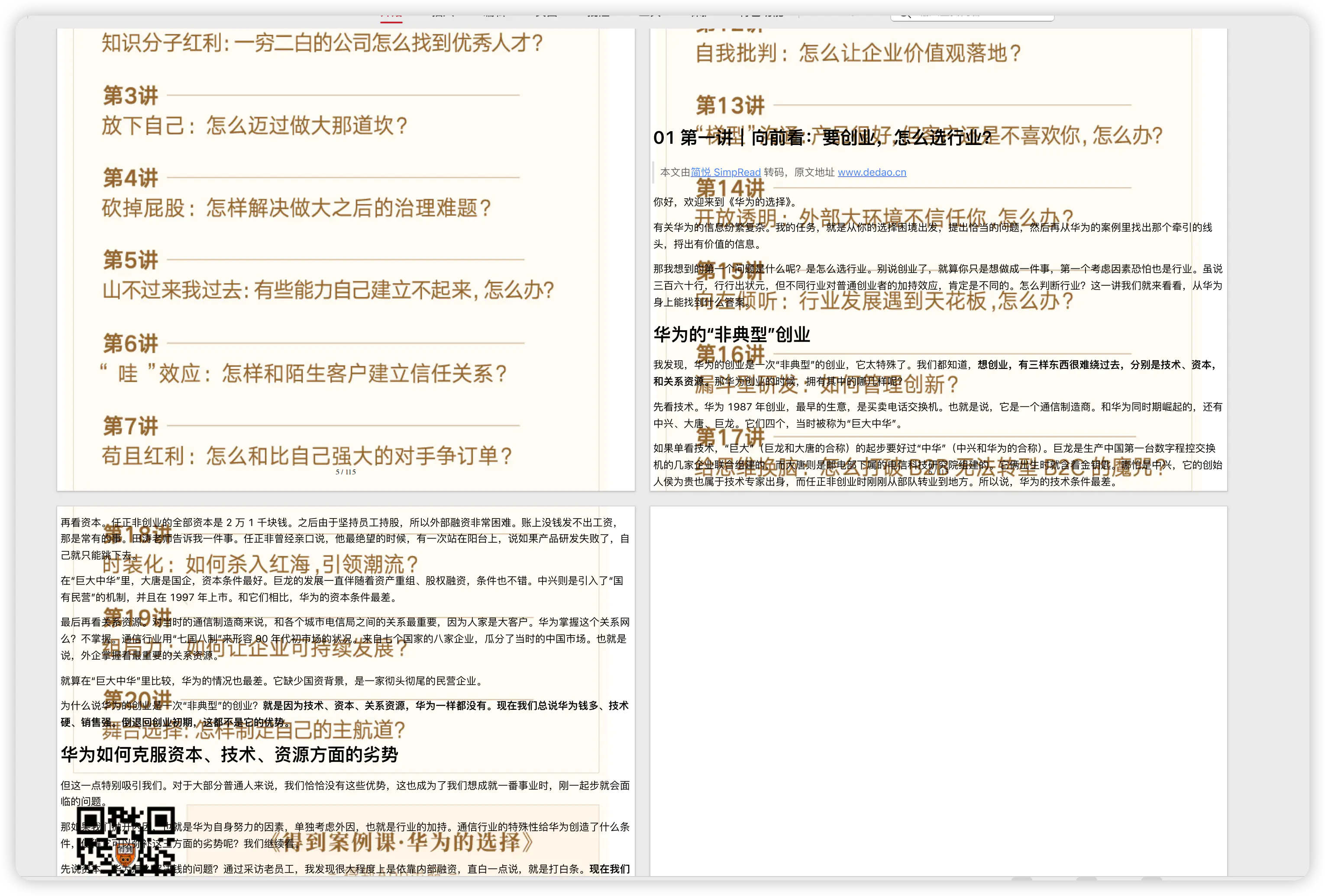Click the line 自我批判：怎么让企业价值观落地？
Screen dimensions: 1325x896
[x=858, y=53]
